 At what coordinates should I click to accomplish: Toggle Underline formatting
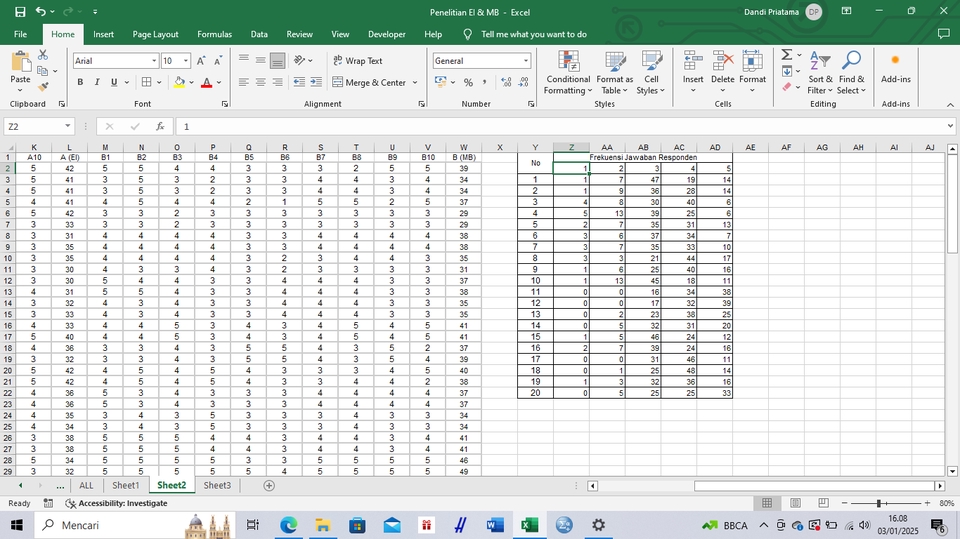click(x=114, y=82)
